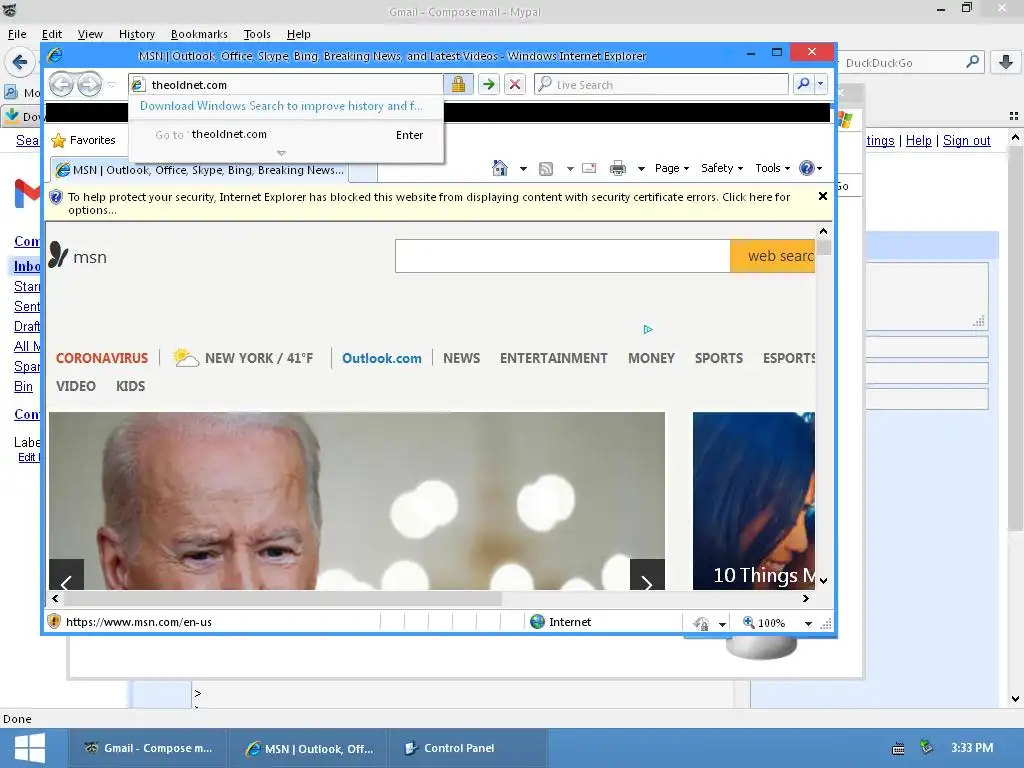Click the IE horizontal scrollbar thumb
Screen dimensions: 1024x768
pyautogui.click(x=283, y=598)
